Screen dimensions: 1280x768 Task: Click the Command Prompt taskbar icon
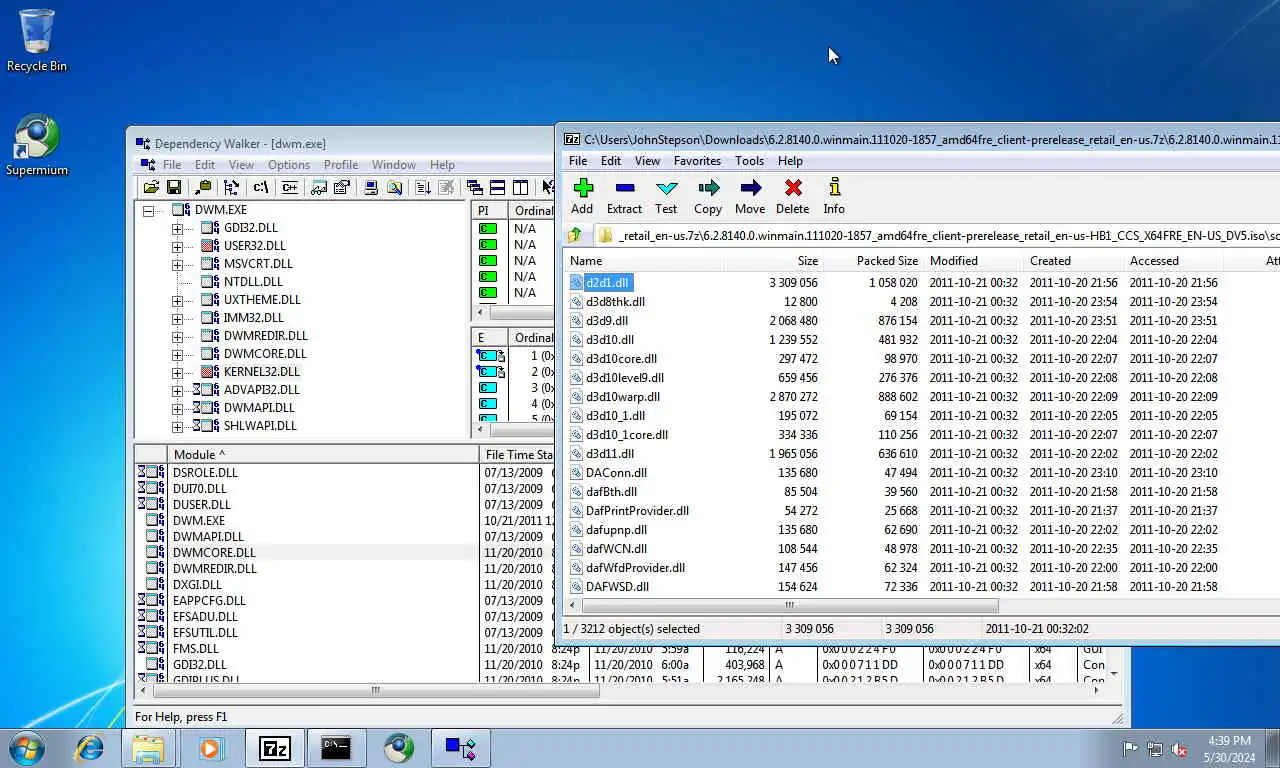(x=336, y=748)
